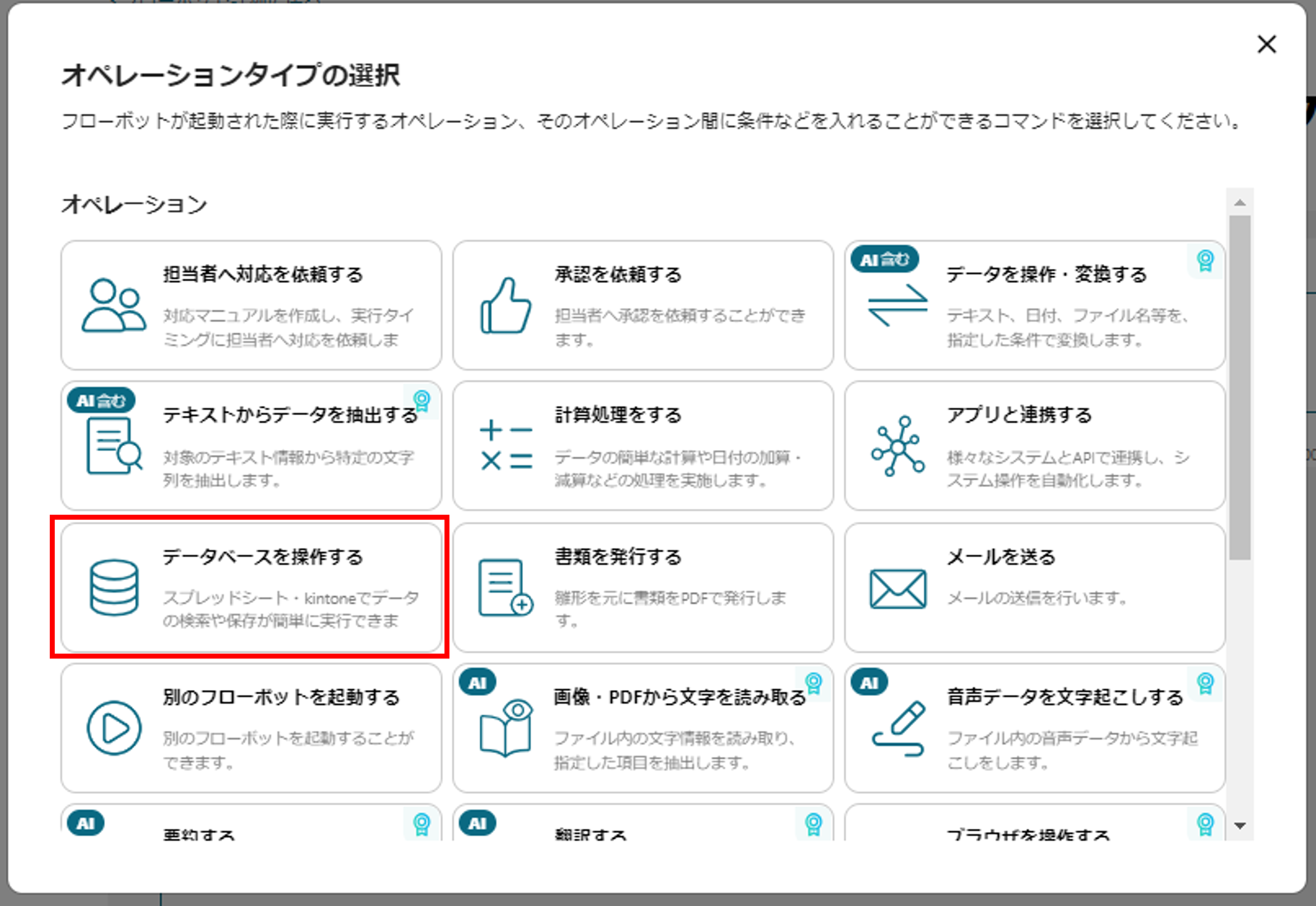Click the pen icon for 音声データを文字起こしする

click(898, 728)
